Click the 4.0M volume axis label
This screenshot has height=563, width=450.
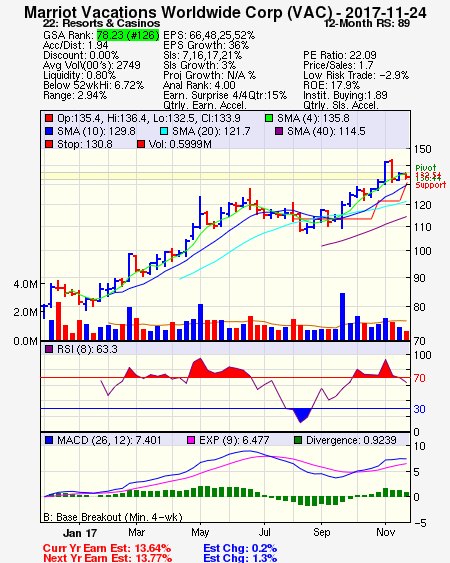[25, 284]
